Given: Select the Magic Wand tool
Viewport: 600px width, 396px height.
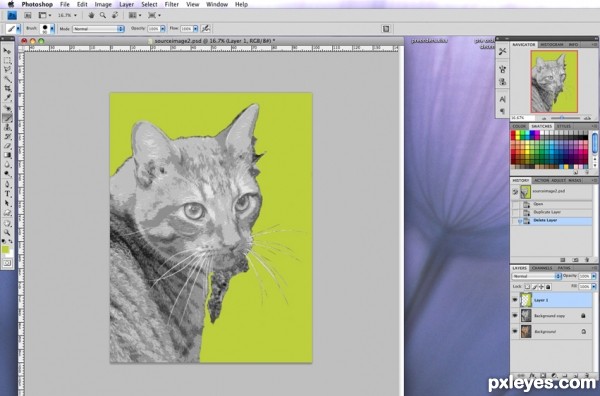Looking at the screenshot, I should coord(7,79).
